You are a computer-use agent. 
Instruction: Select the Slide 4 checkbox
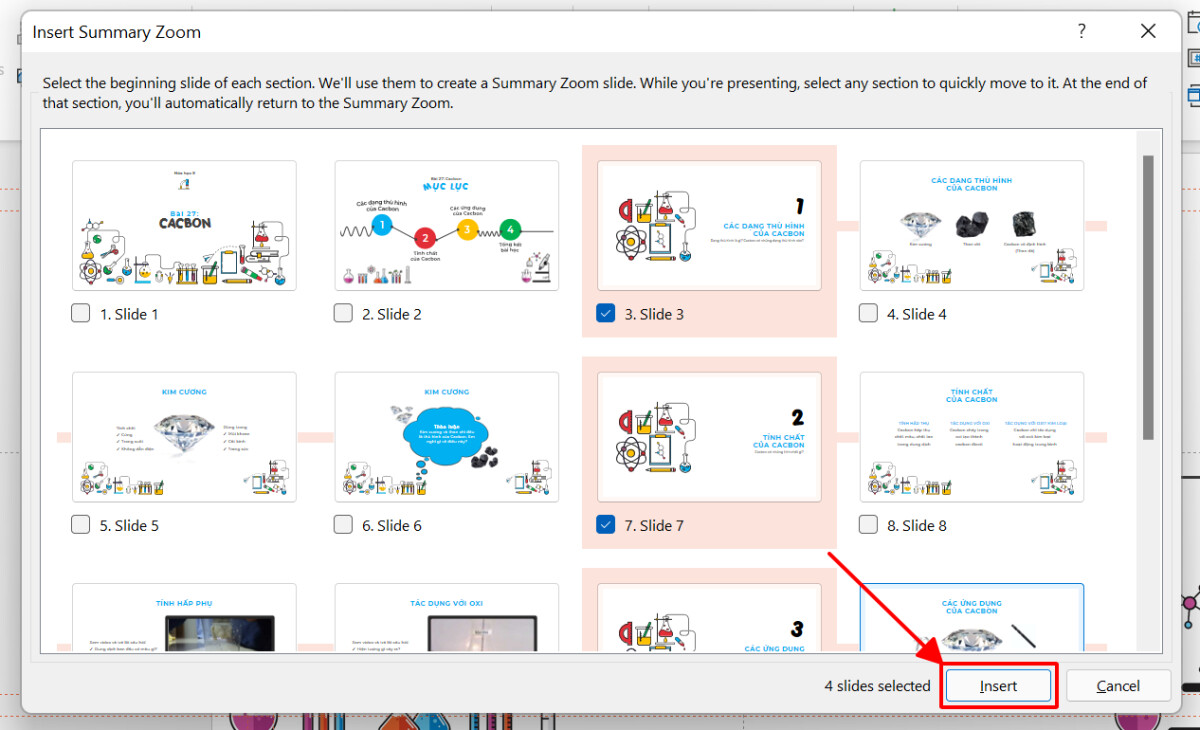(867, 313)
